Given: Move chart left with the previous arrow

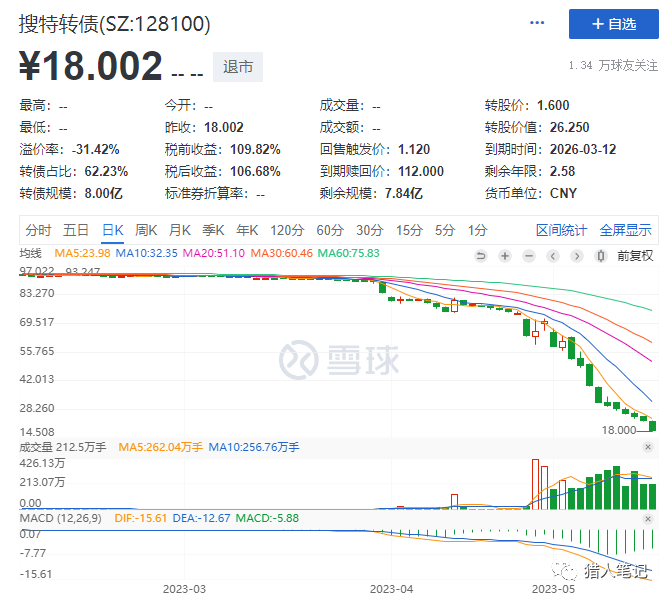Looking at the screenshot, I should [553, 256].
